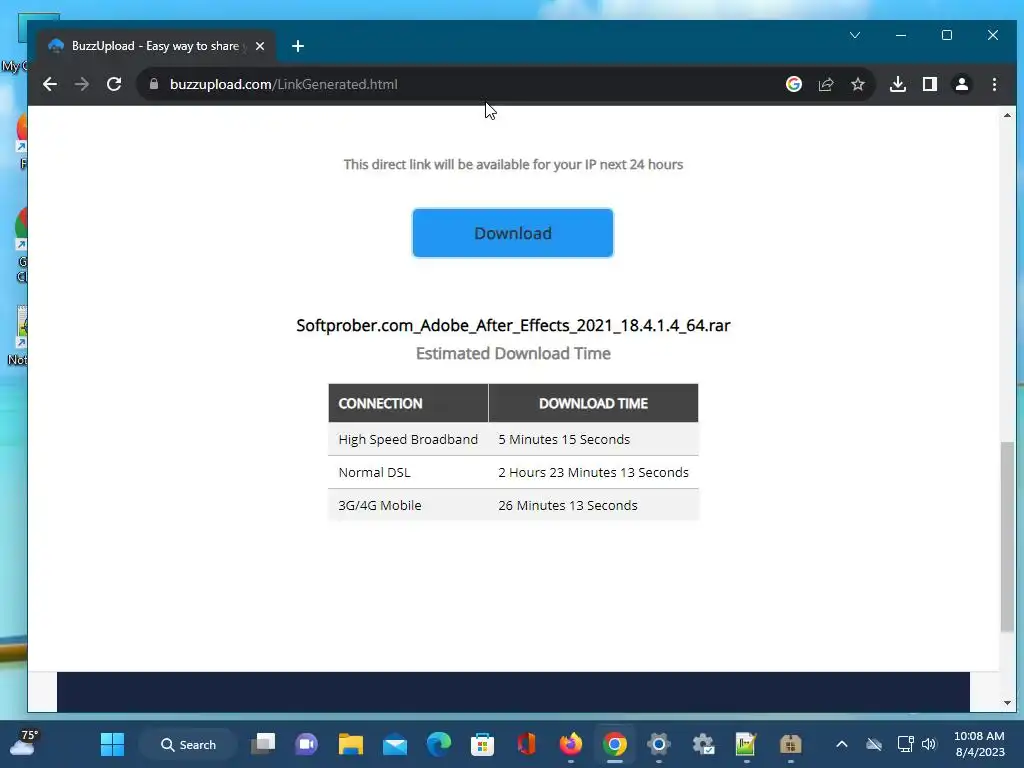Toggle Chrome side panel

[929, 84]
